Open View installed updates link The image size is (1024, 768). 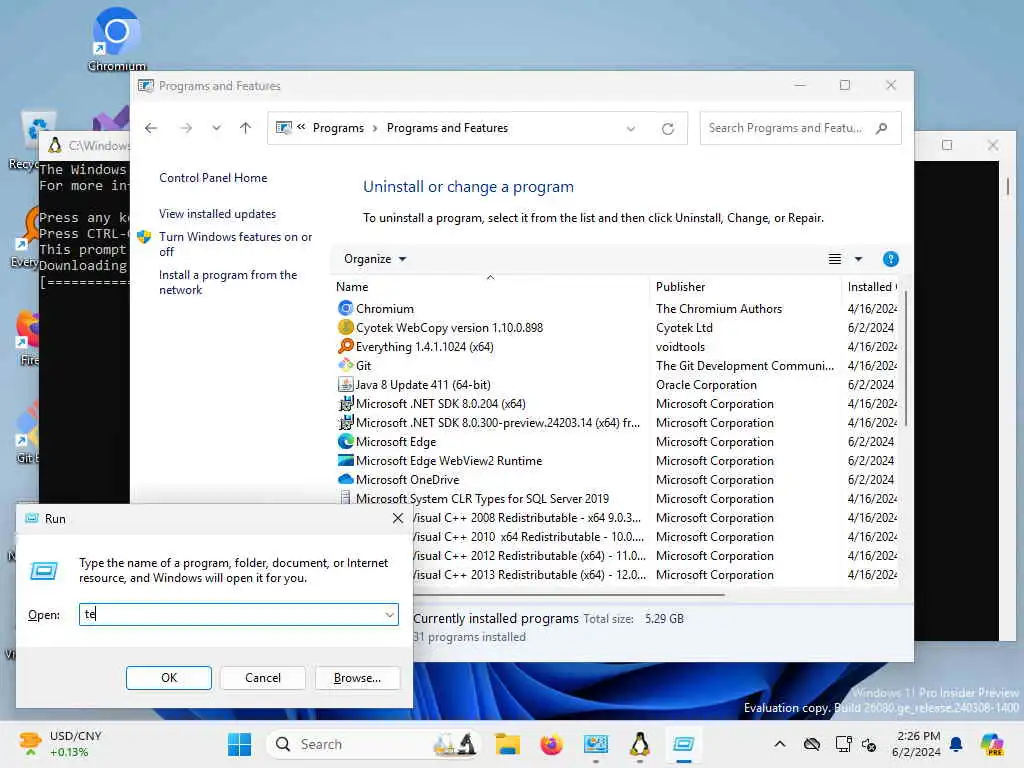click(x=217, y=214)
